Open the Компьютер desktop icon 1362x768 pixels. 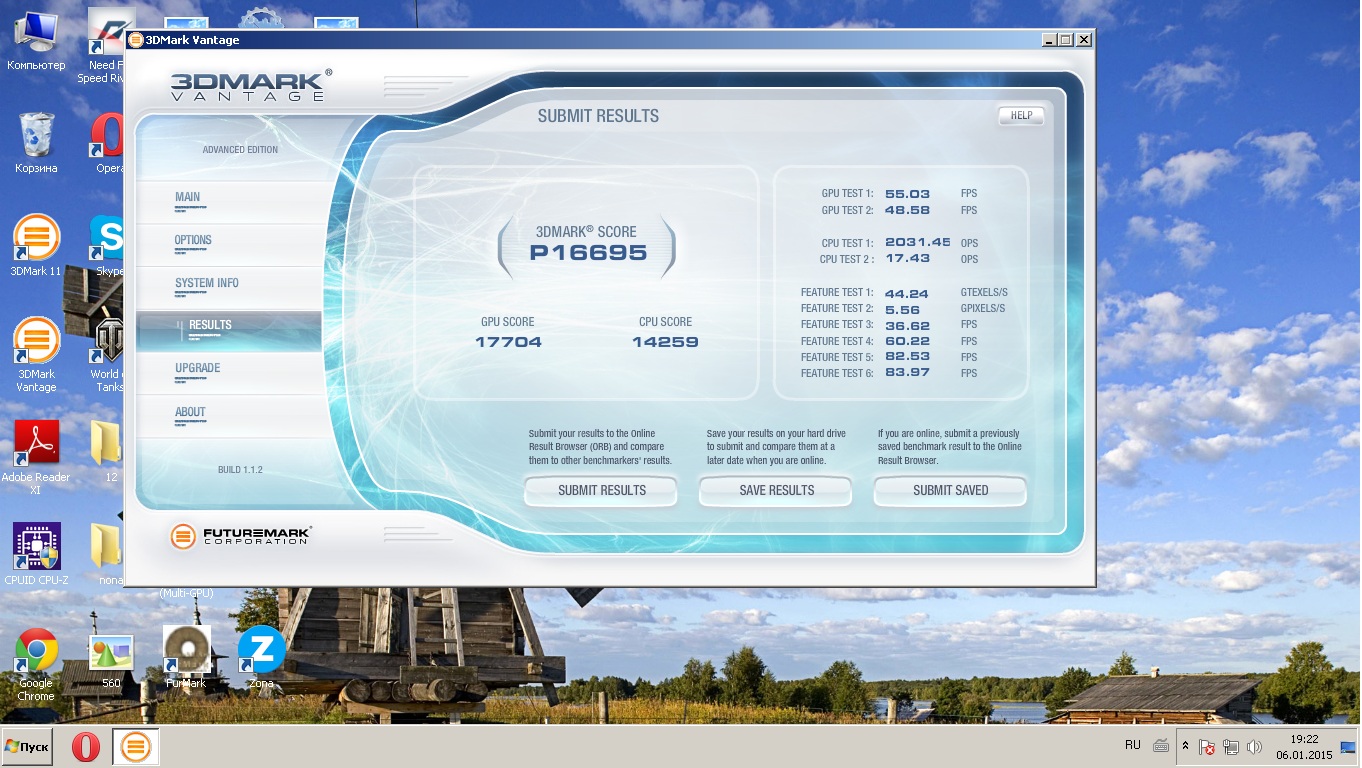point(36,41)
